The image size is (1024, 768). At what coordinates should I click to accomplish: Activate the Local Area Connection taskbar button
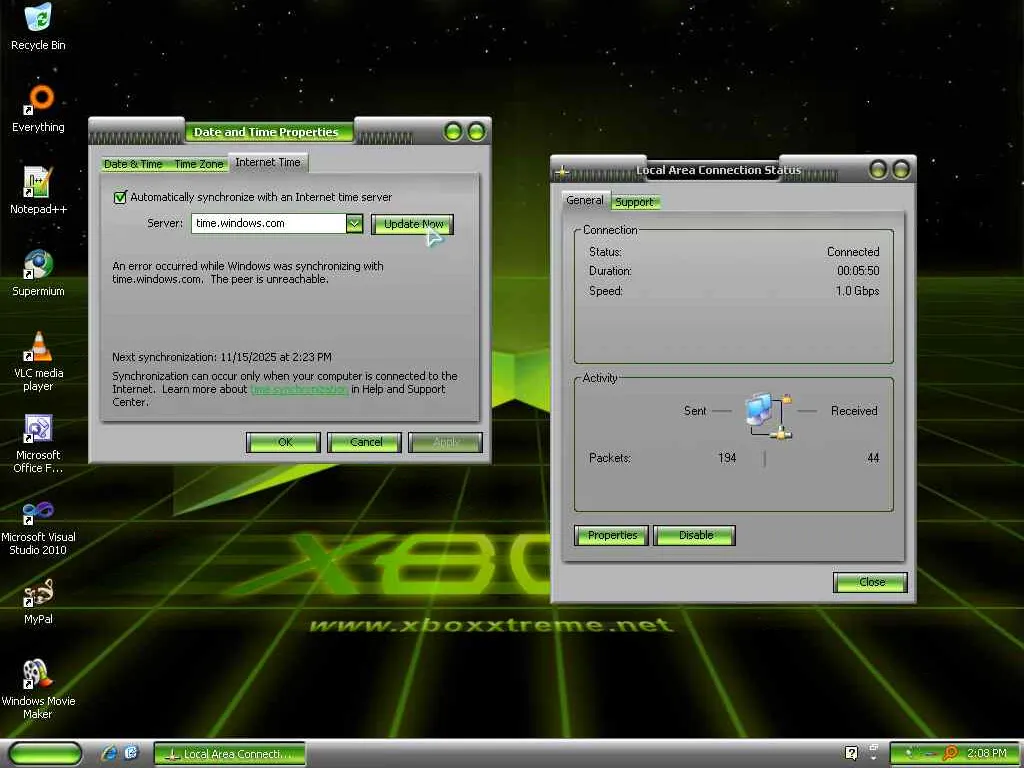pyautogui.click(x=230, y=754)
